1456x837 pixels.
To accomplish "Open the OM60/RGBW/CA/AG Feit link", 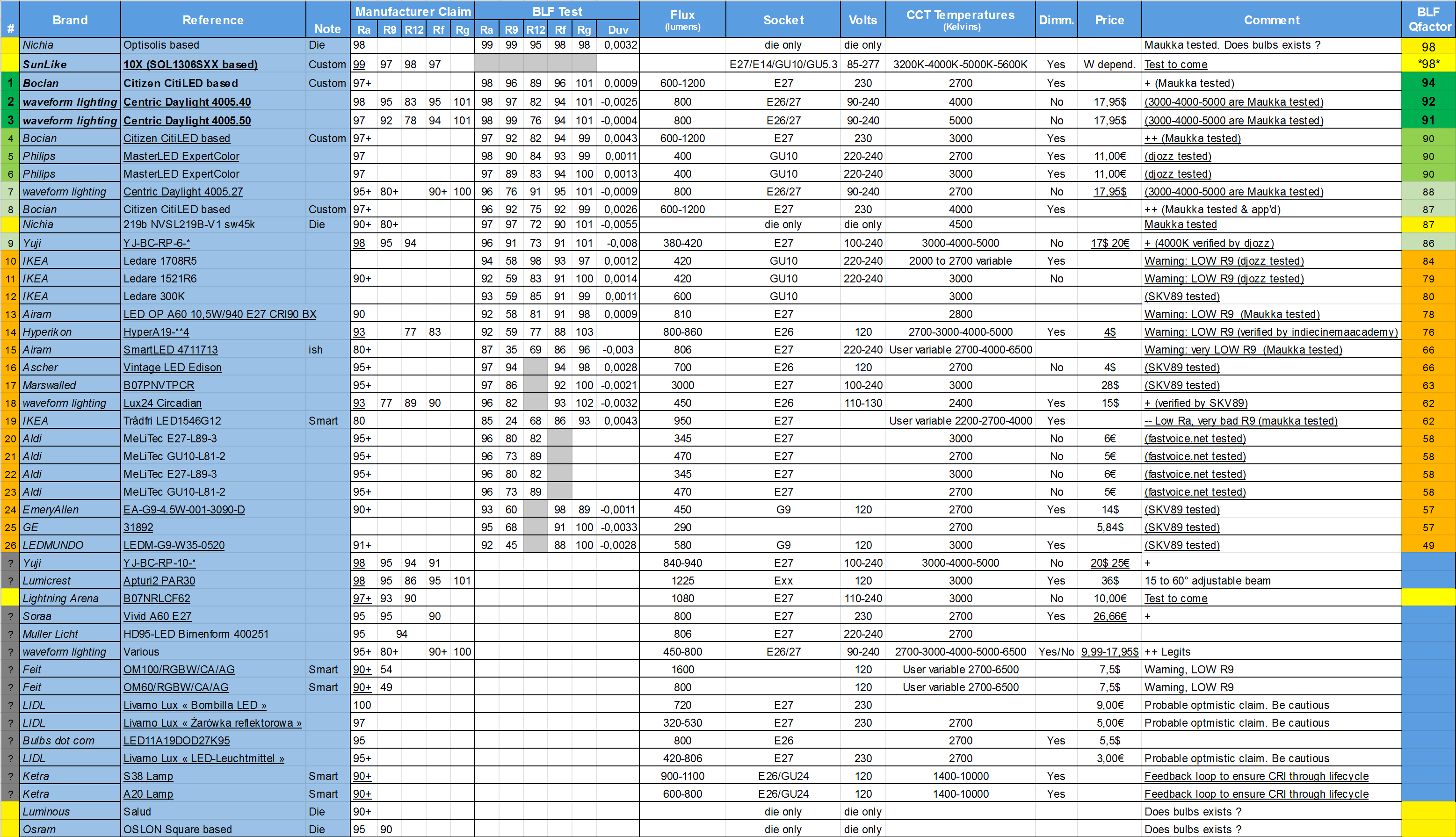I will [175, 687].
